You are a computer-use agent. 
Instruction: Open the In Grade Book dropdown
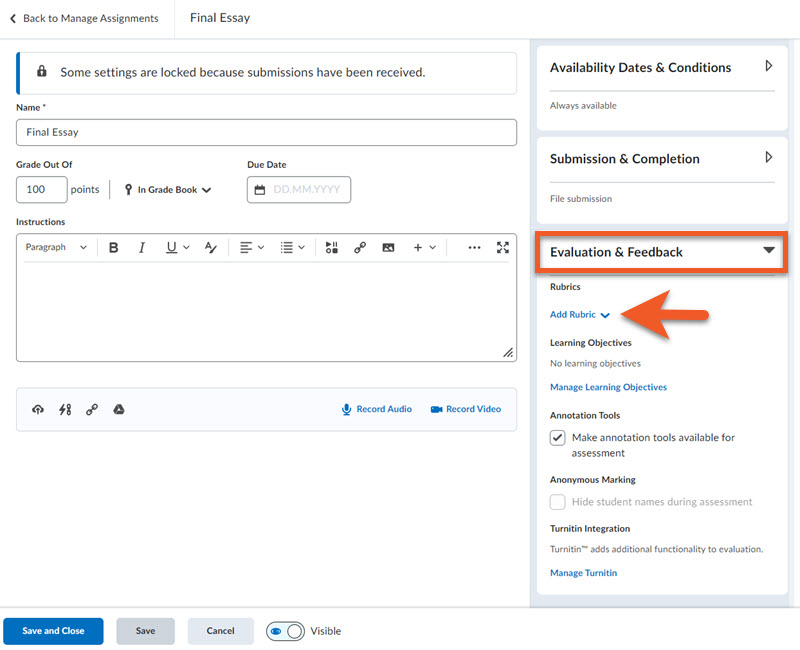168,190
